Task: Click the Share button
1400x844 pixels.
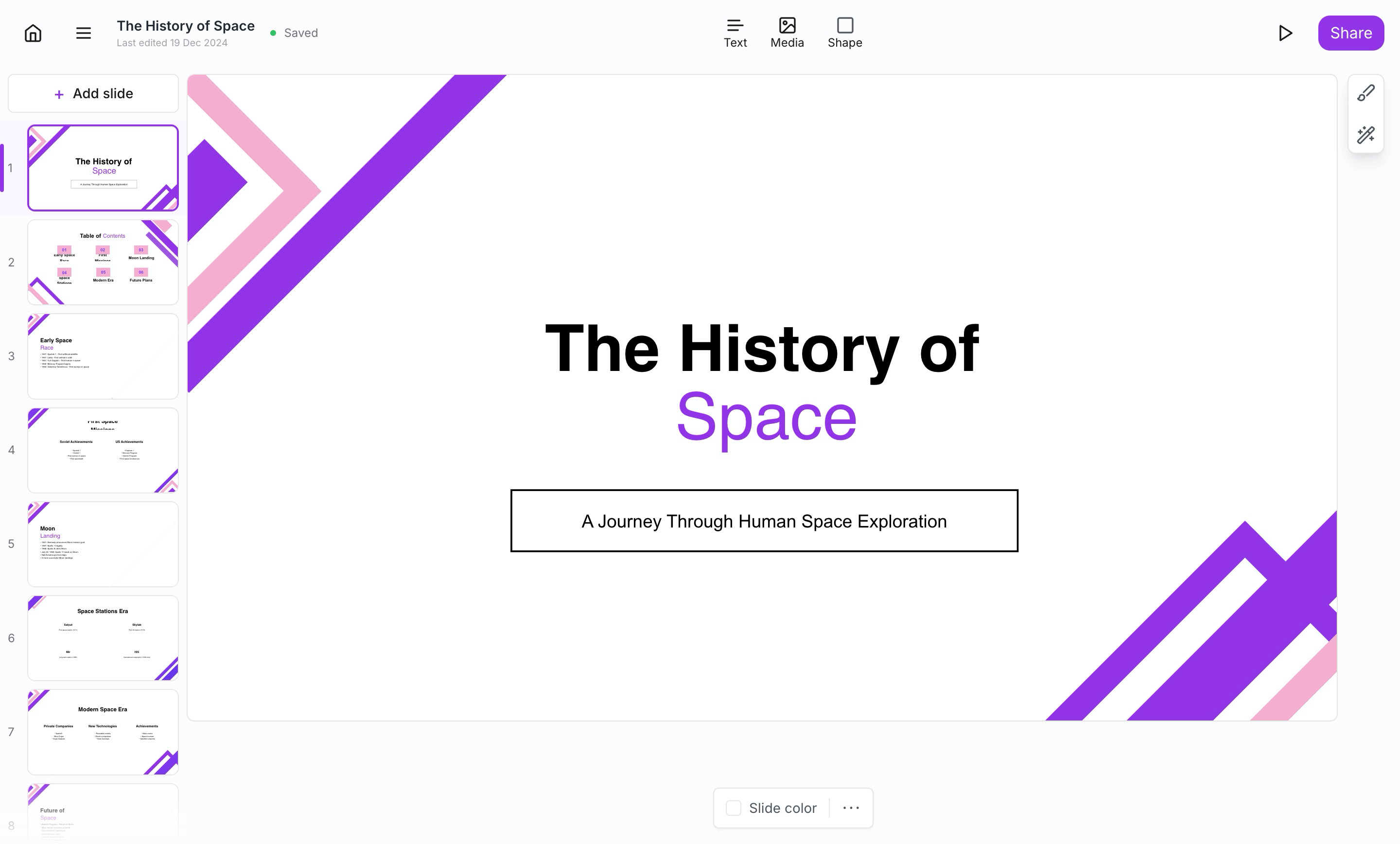Action: [x=1351, y=33]
